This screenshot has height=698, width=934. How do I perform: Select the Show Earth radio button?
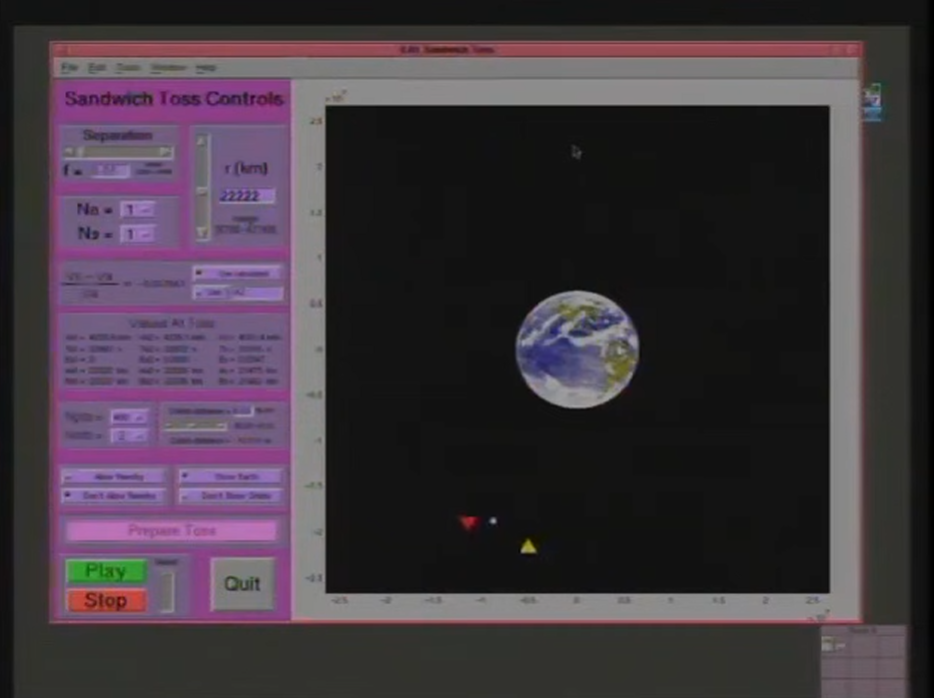click(231, 476)
